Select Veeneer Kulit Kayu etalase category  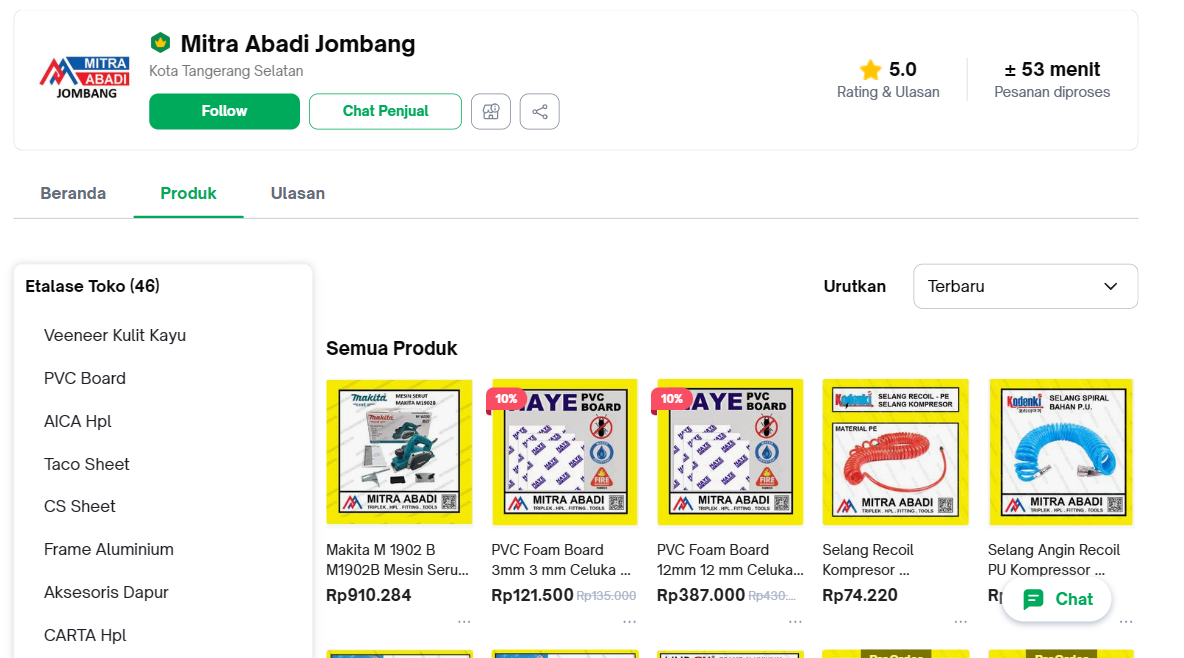[x=115, y=336]
